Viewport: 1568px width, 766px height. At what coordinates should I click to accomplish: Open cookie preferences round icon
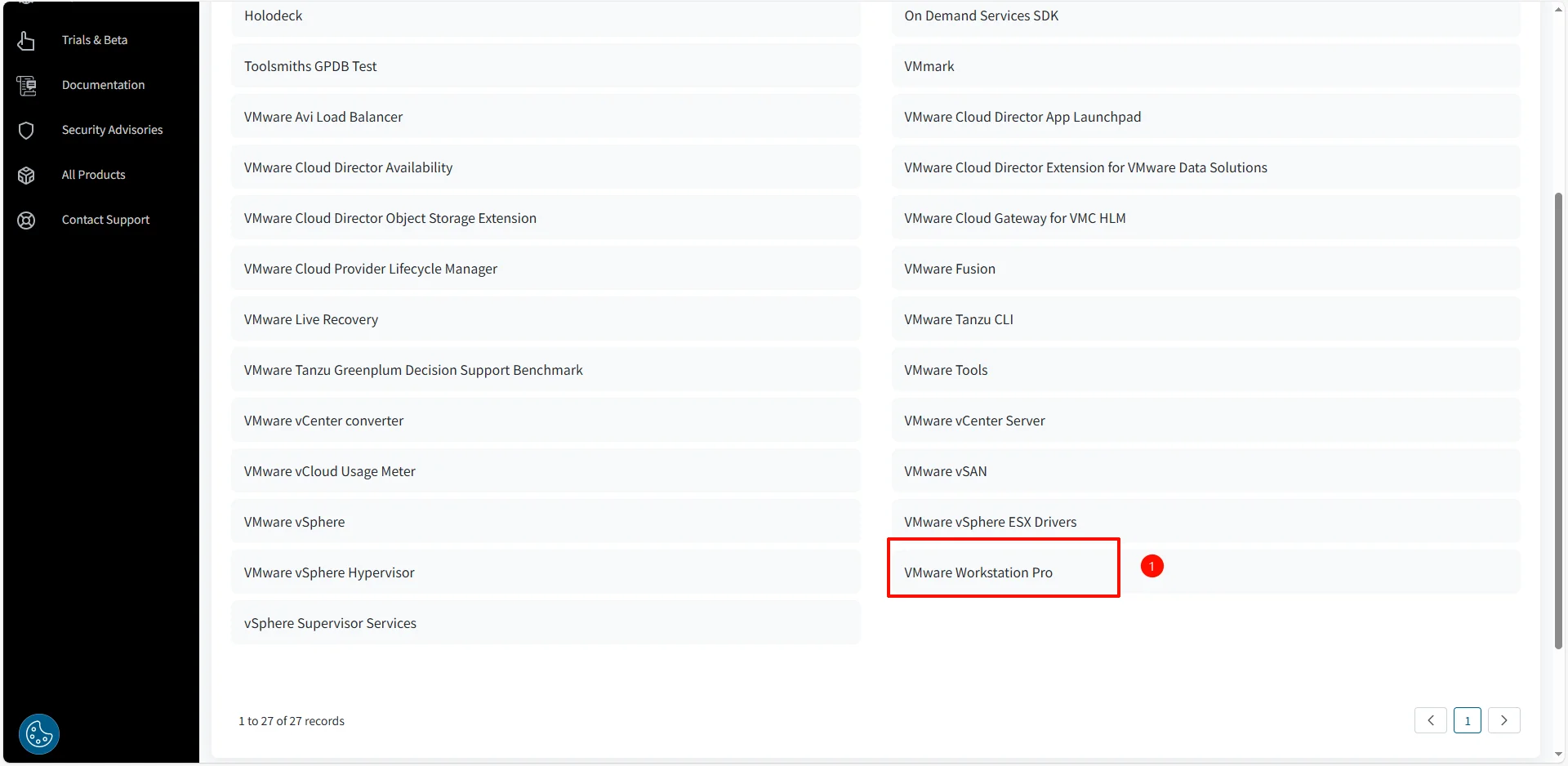(x=38, y=733)
